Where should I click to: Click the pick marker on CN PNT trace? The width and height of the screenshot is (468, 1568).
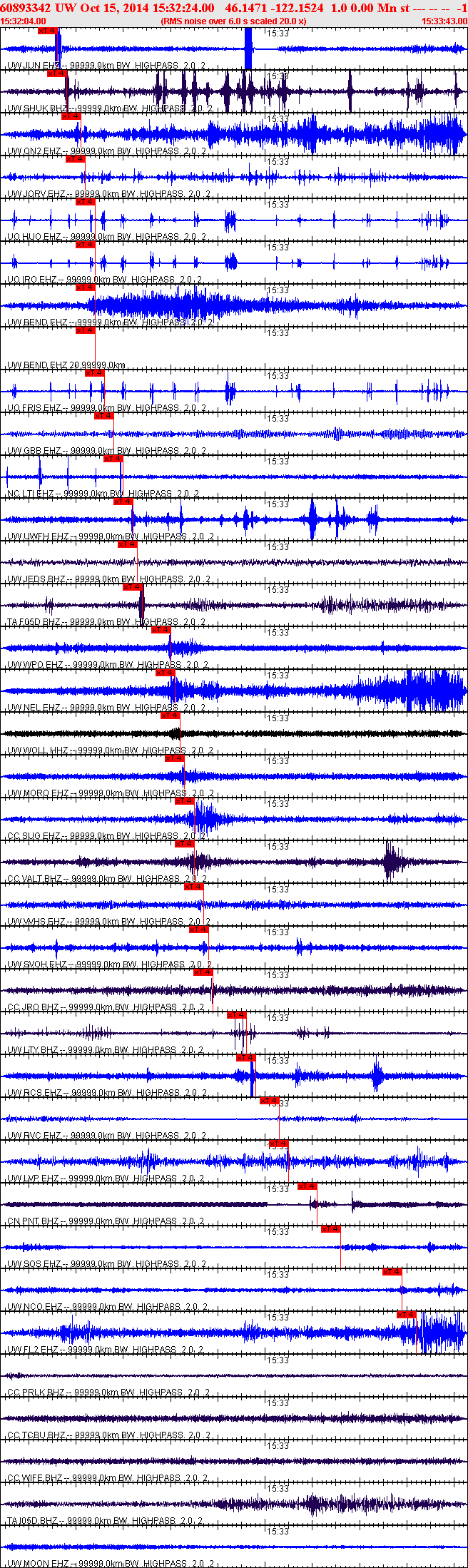pos(307,1186)
